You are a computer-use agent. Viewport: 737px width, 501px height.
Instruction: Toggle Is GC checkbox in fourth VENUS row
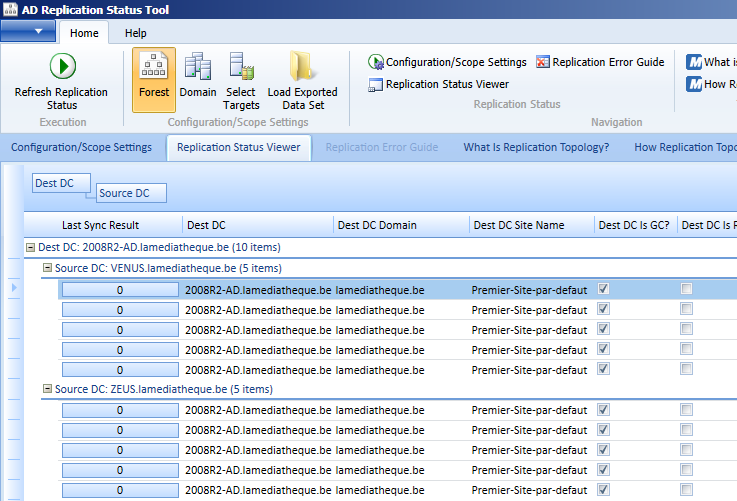pos(604,349)
